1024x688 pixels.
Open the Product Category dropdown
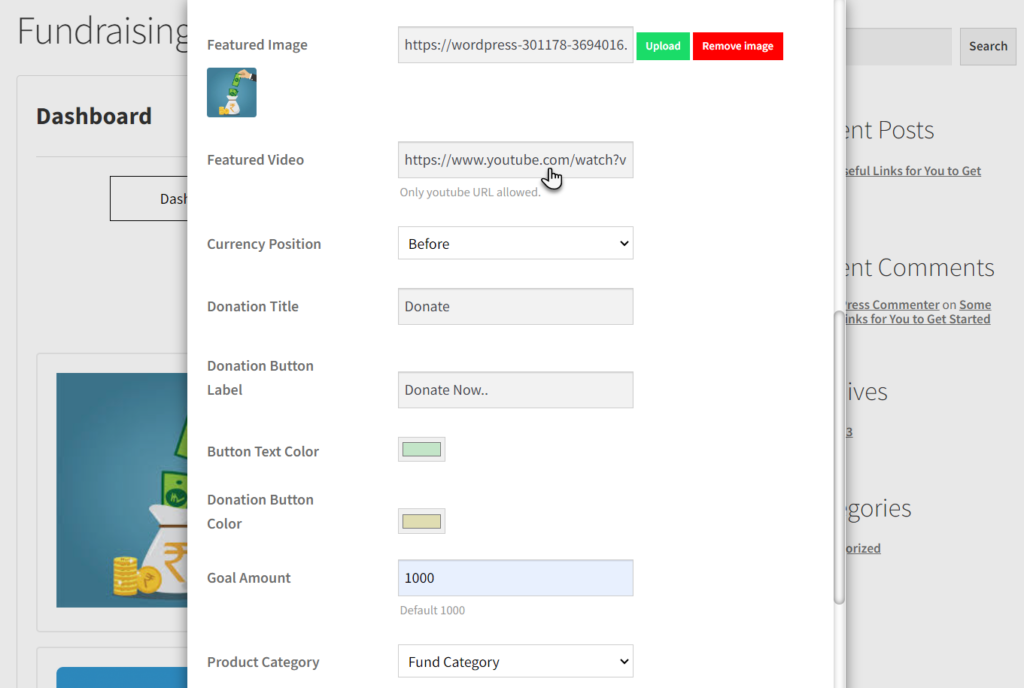(x=515, y=661)
